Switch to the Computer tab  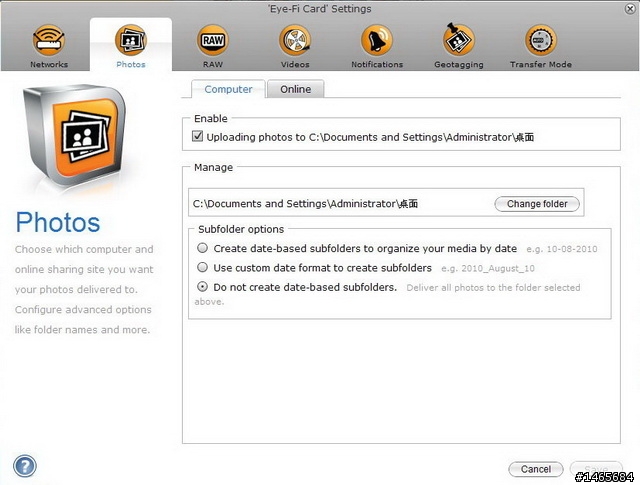pos(228,89)
